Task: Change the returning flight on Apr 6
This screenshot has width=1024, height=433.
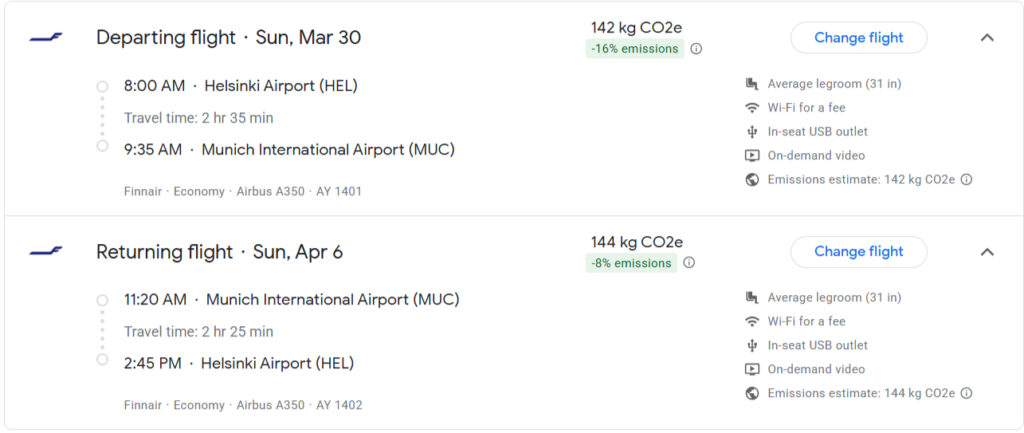Action: pyautogui.click(x=858, y=252)
